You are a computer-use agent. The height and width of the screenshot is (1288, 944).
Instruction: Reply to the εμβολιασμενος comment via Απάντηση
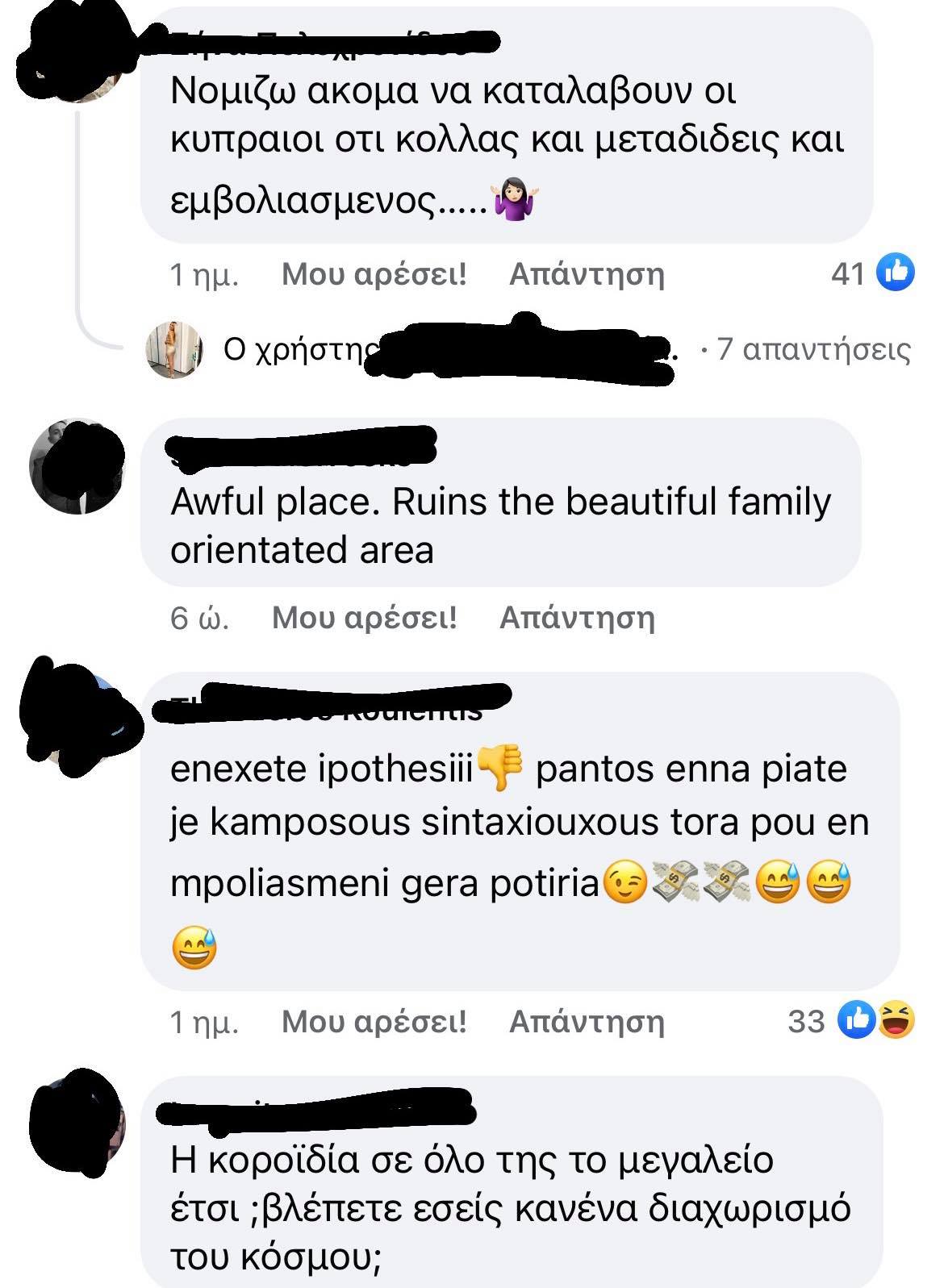(587, 274)
